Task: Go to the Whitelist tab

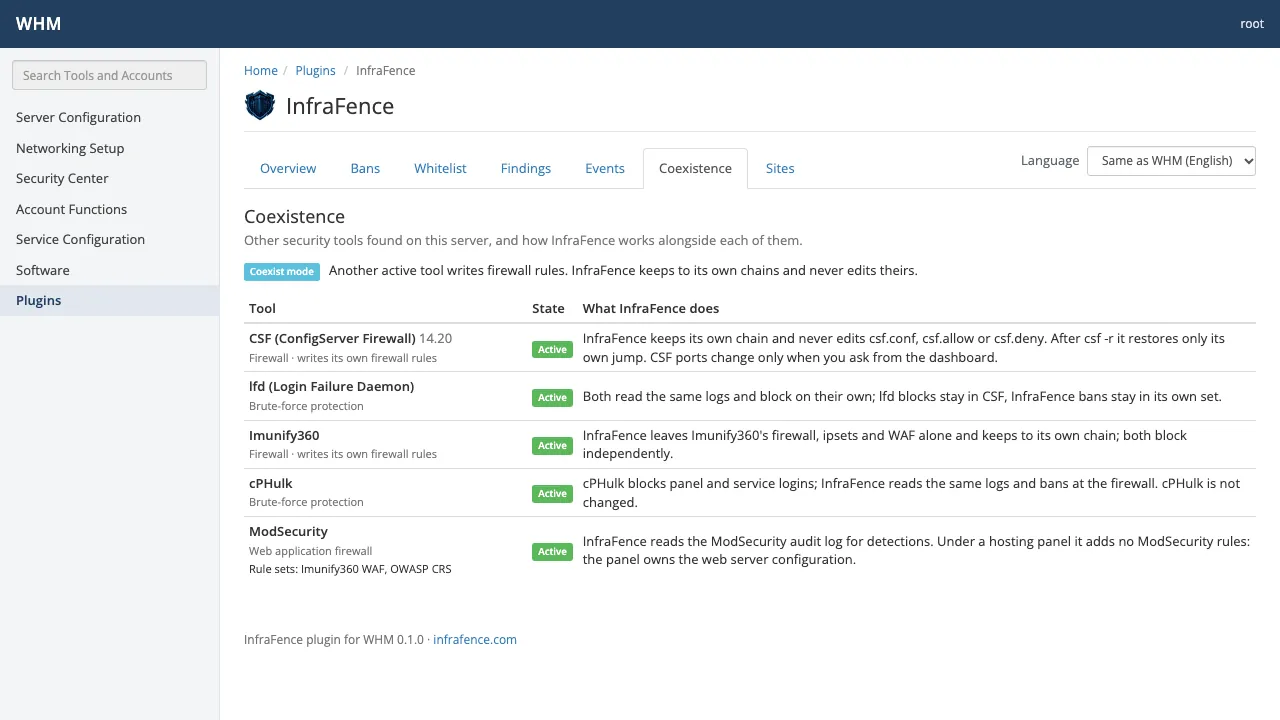Action: 440,168
